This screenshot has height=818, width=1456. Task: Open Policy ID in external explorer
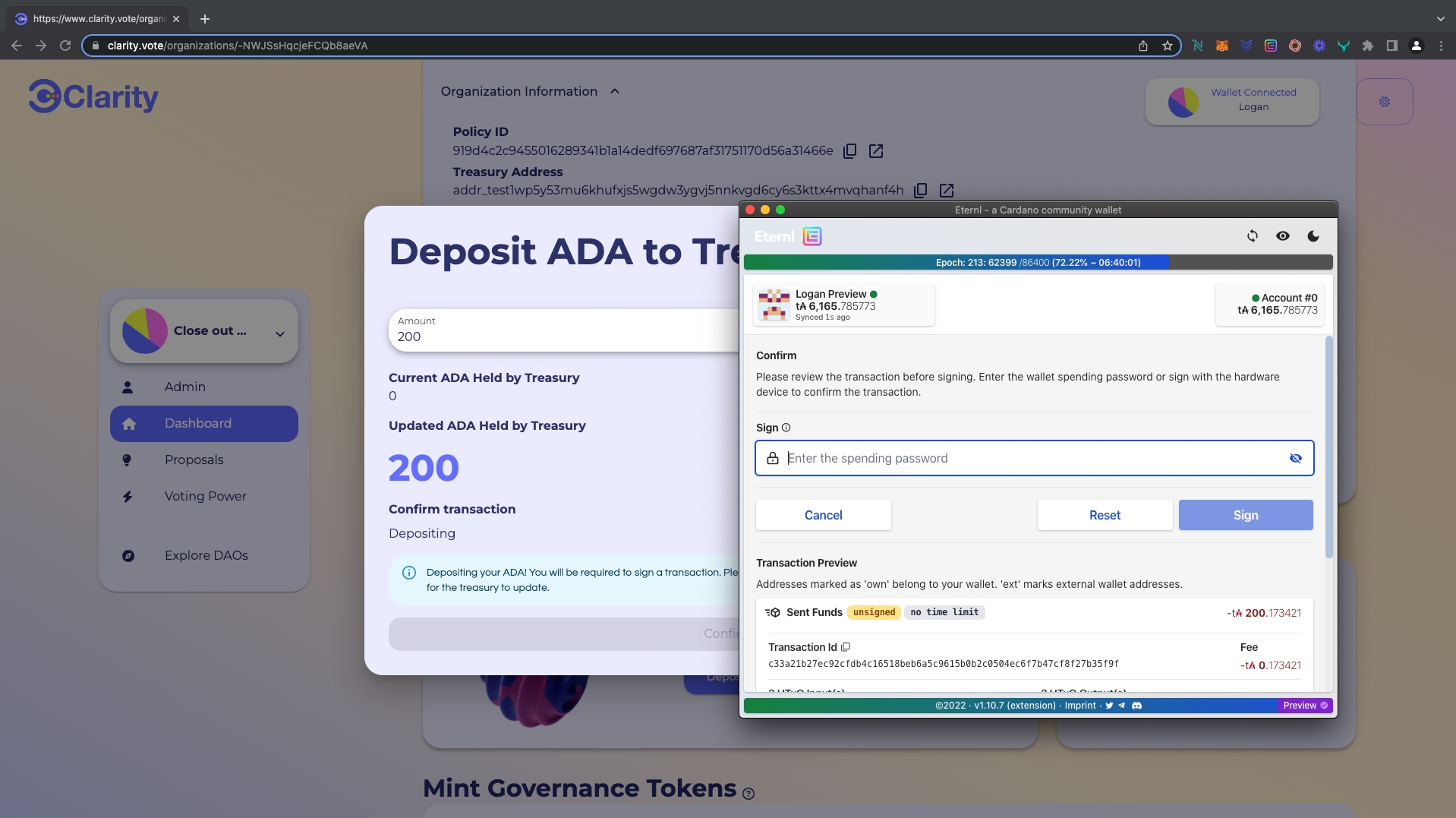pyautogui.click(x=876, y=151)
